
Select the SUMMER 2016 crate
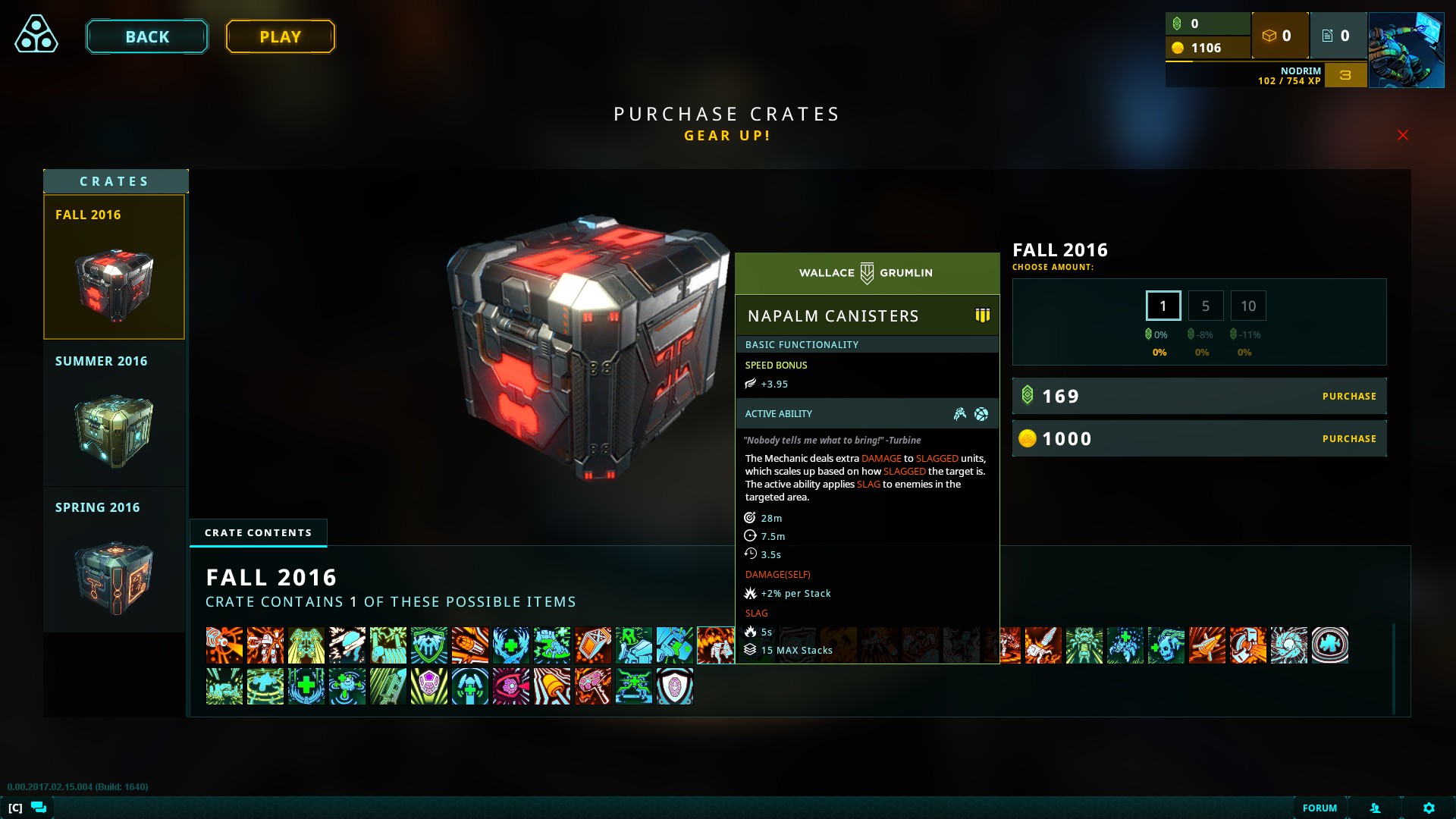(x=115, y=413)
